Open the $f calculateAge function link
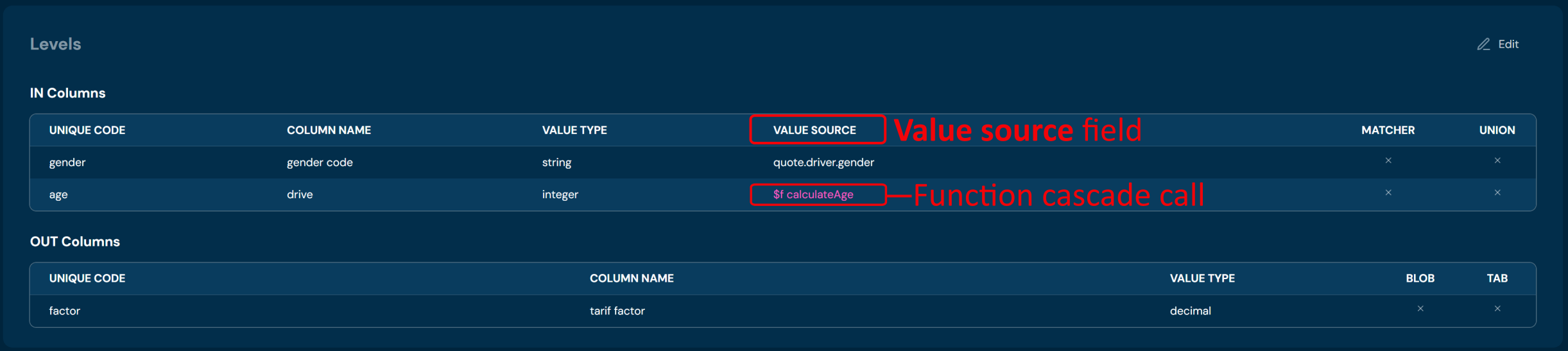 [x=813, y=194]
